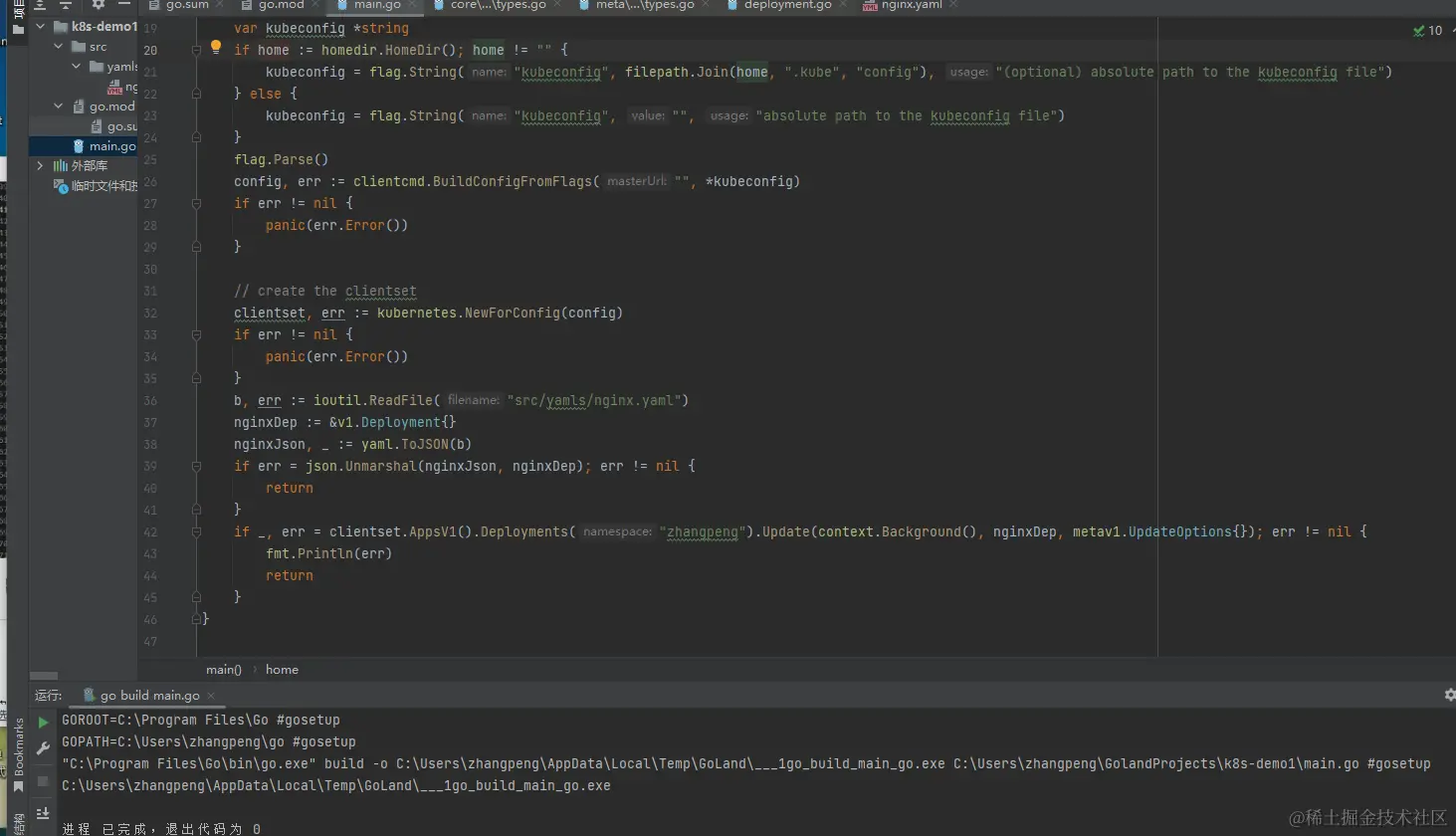Collapse the yamls folder node
The image size is (1456, 836).
tap(77, 67)
